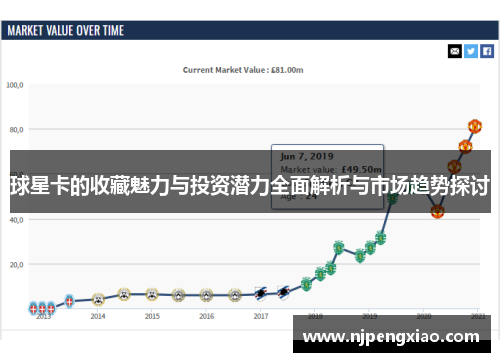Click the '80,0' y-axis label
The image size is (500, 362).
pos(16,130)
